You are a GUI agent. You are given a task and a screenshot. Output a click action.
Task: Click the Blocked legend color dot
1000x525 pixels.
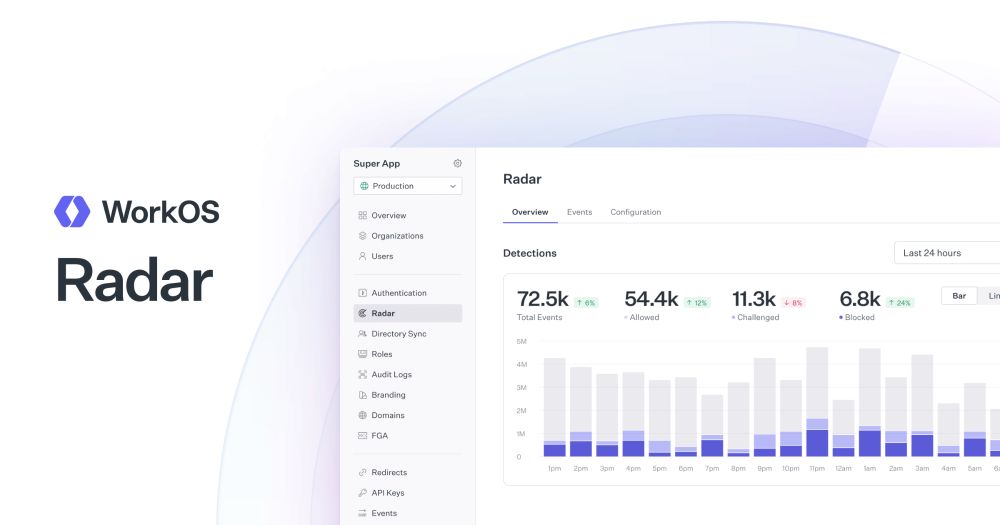(x=841, y=318)
